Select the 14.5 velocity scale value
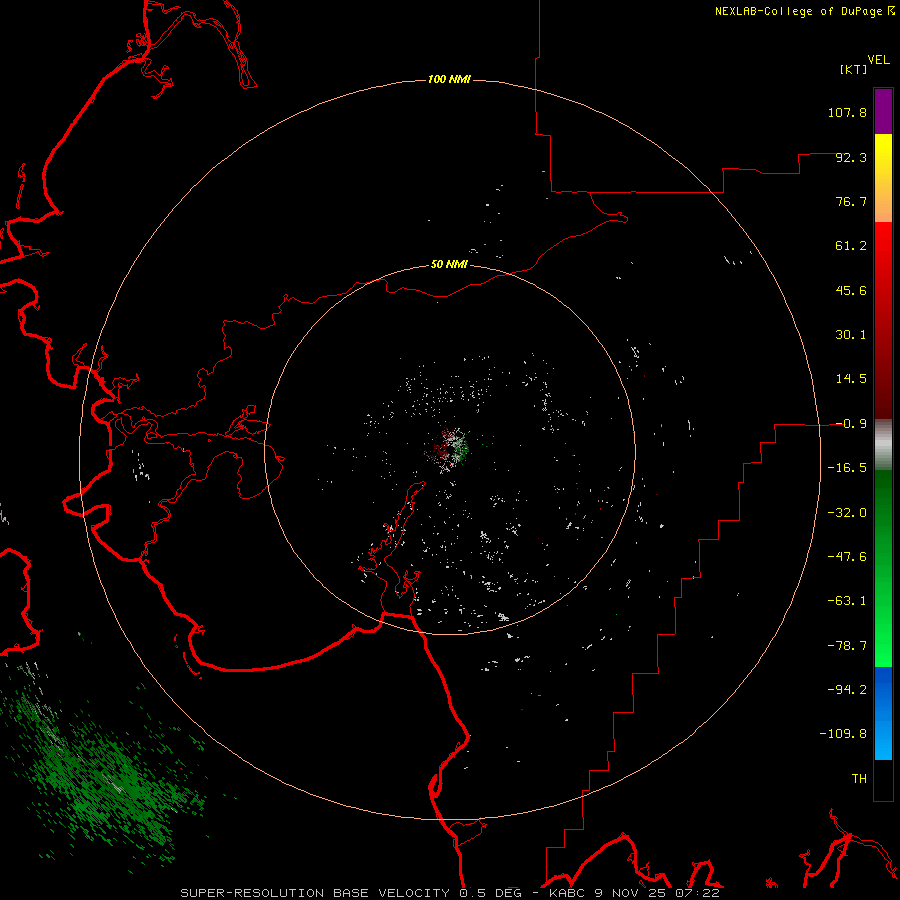900x900 pixels. pyautogui.click(x=851, y=379)
